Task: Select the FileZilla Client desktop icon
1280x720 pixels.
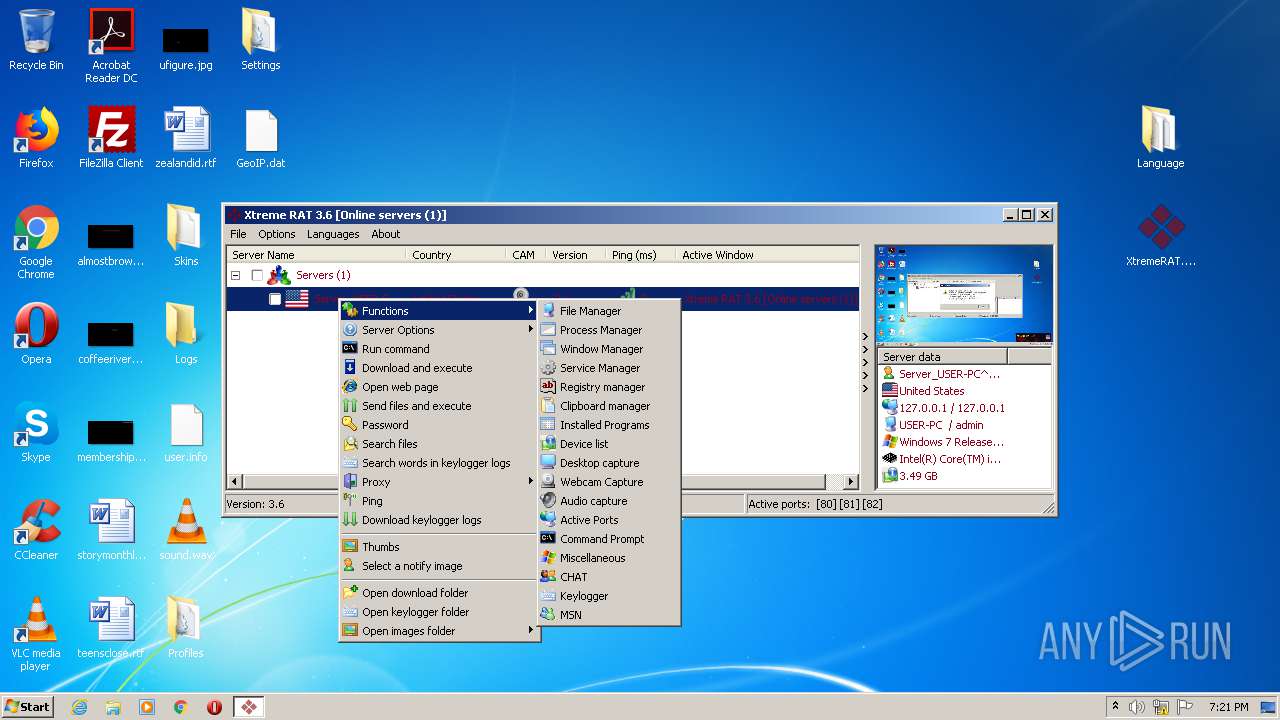Action: pos(111,138)
